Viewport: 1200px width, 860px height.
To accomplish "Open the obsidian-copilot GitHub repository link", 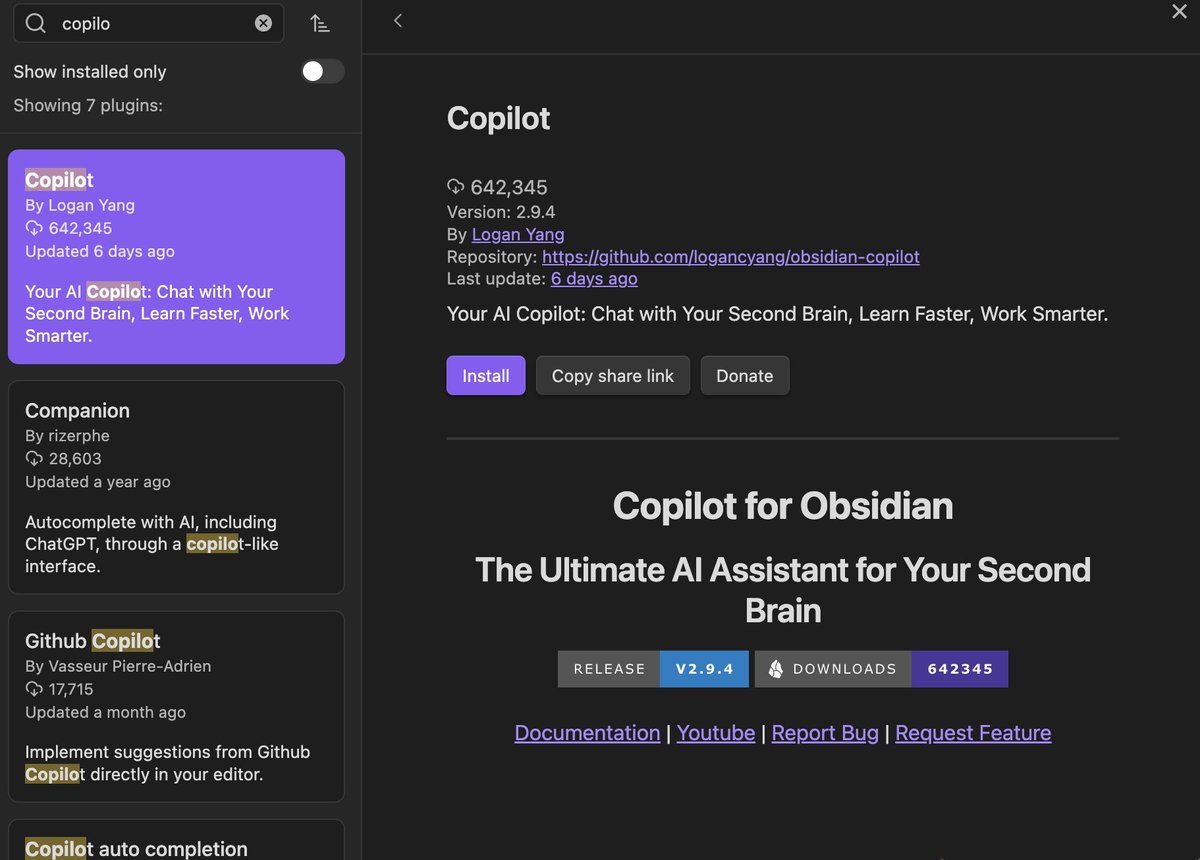I will pyautogui.click(x=731, y=256).
